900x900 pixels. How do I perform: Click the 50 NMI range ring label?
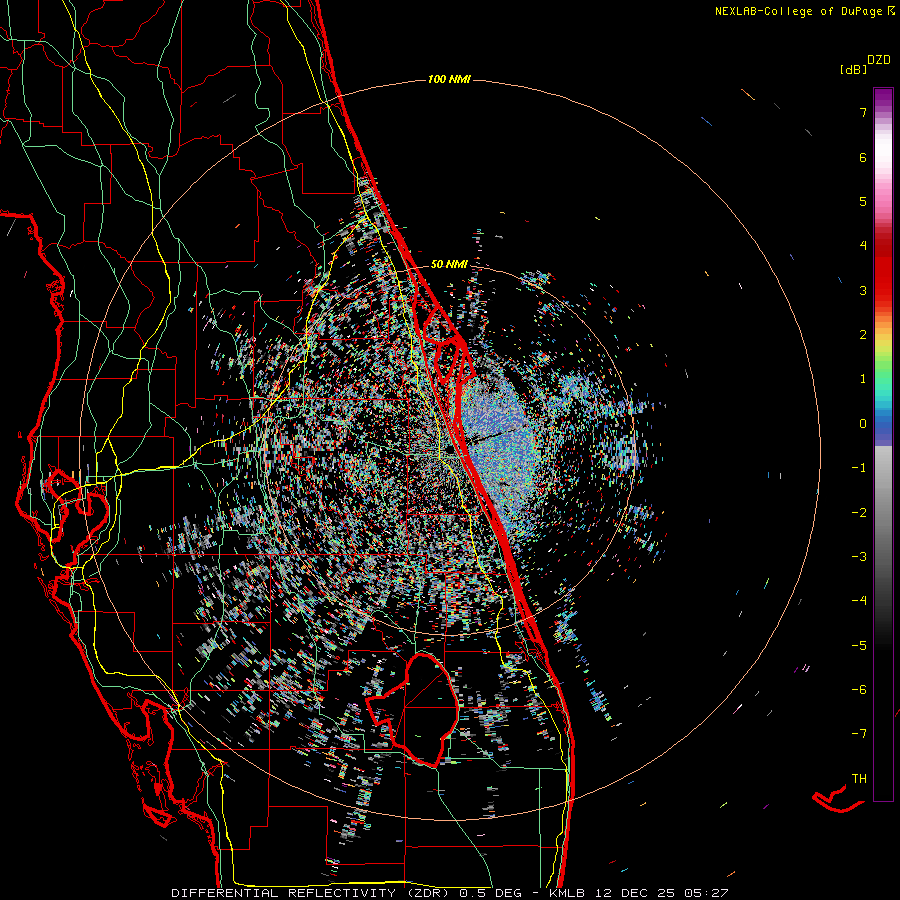tap(449, 264)
